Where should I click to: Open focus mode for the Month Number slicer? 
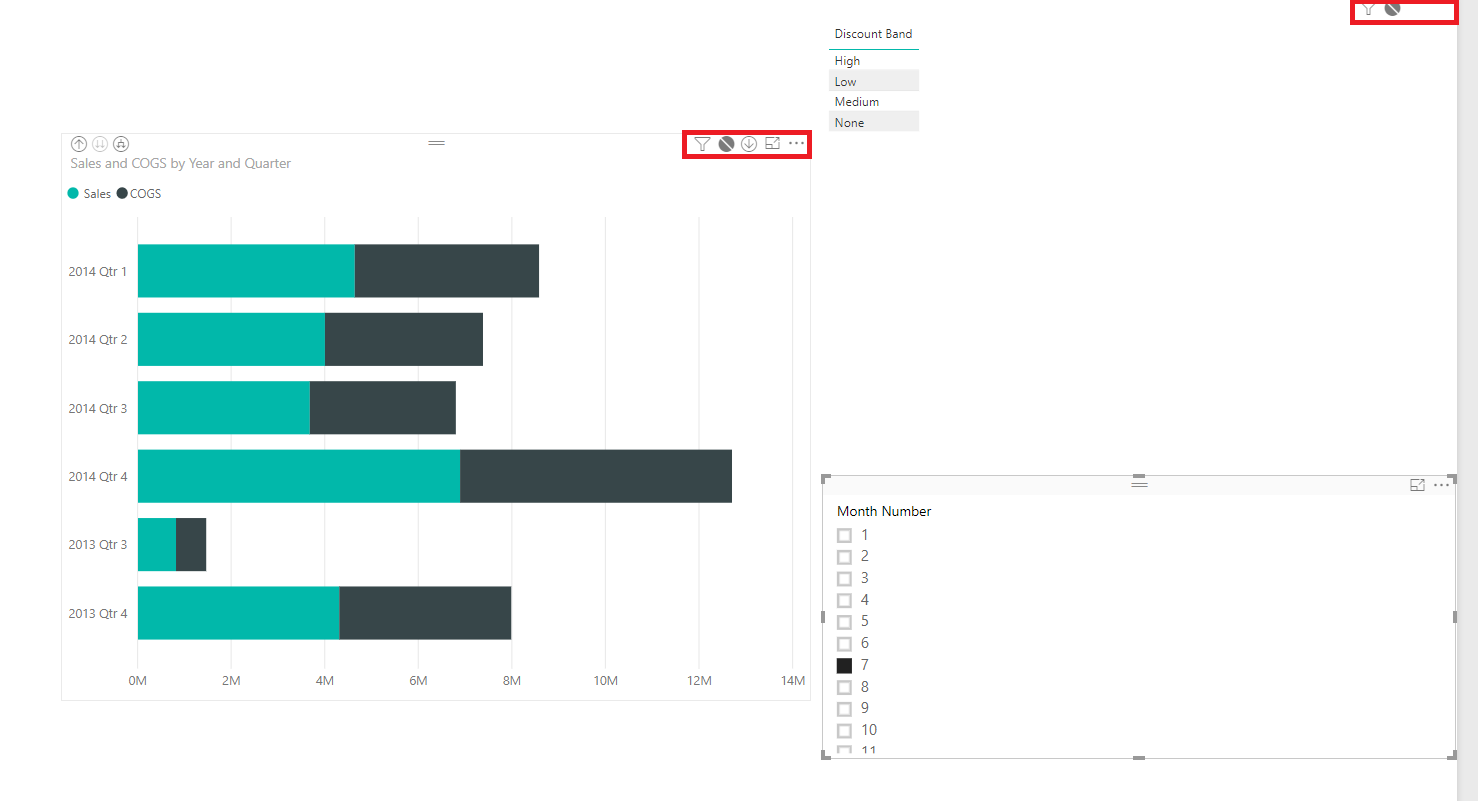1417,485
